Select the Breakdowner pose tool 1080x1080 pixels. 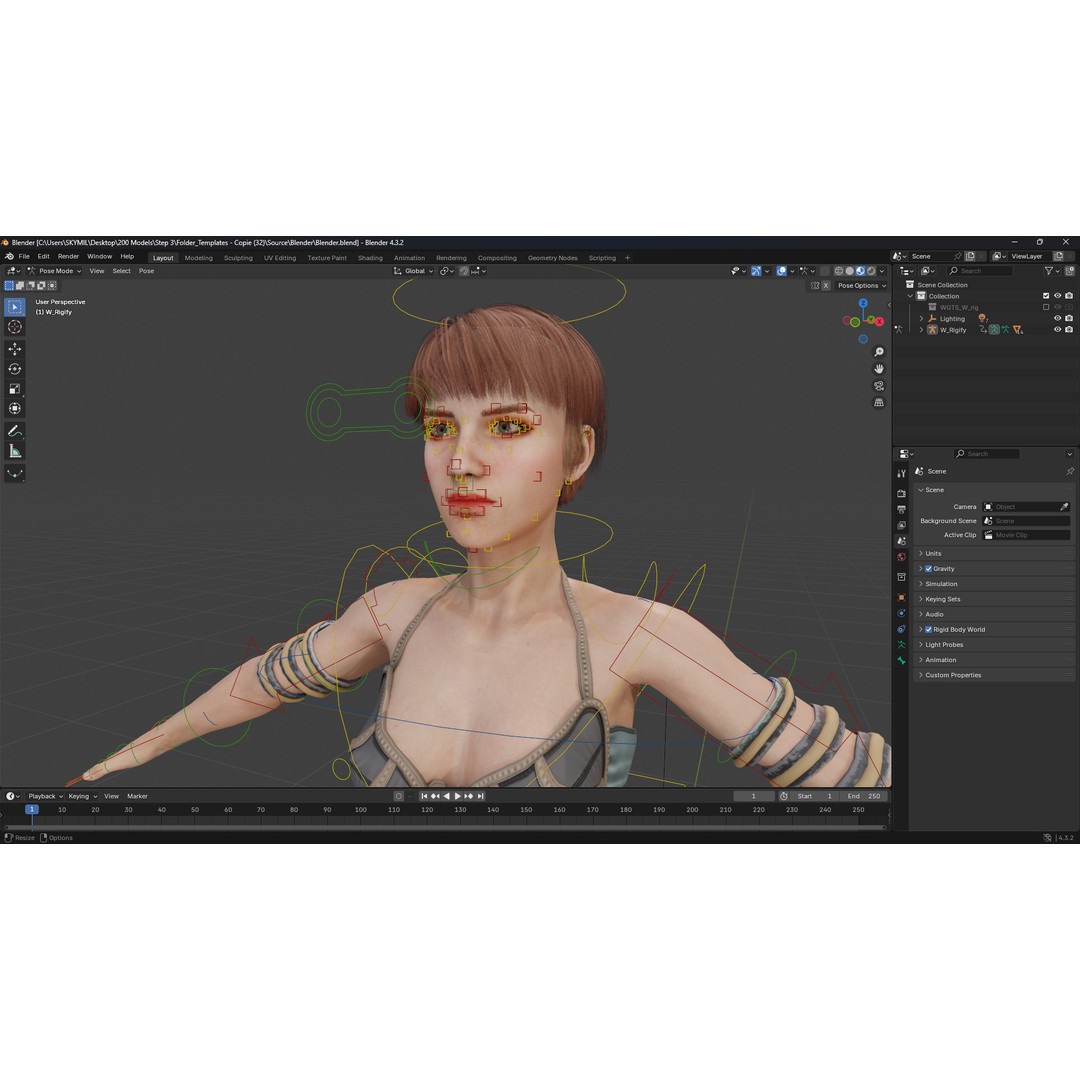pyautogui.click(x=14, y=473)
